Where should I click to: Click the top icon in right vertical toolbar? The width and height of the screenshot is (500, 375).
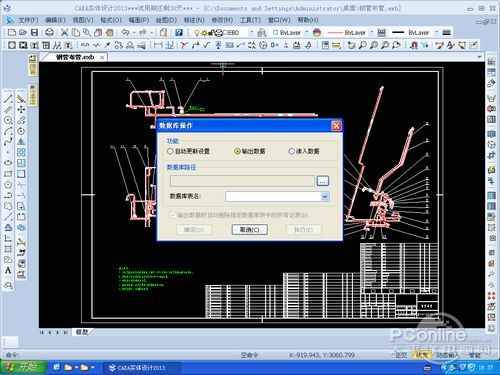pos(491,62)
